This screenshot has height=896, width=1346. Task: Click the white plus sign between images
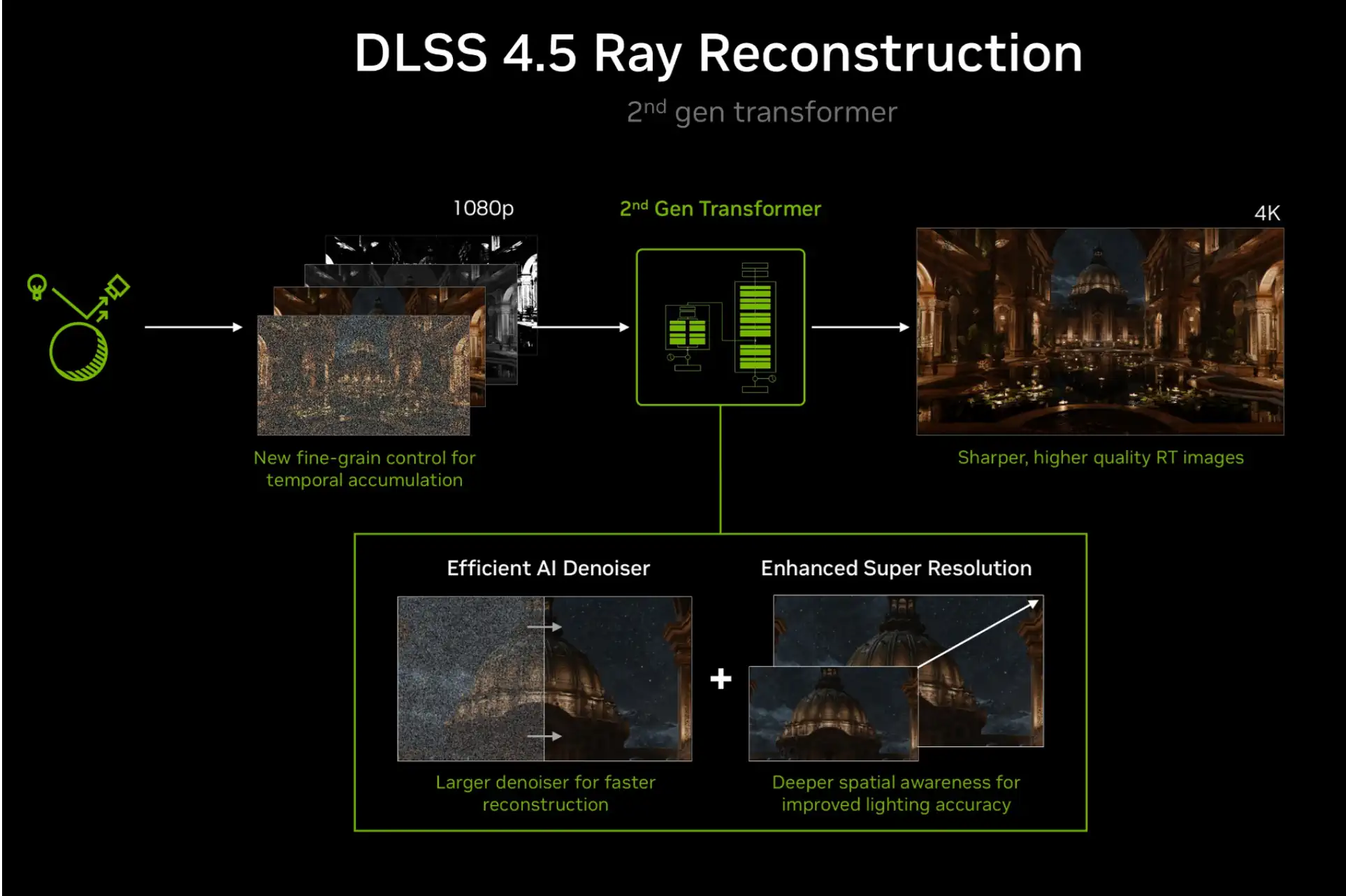pos(721,679)
